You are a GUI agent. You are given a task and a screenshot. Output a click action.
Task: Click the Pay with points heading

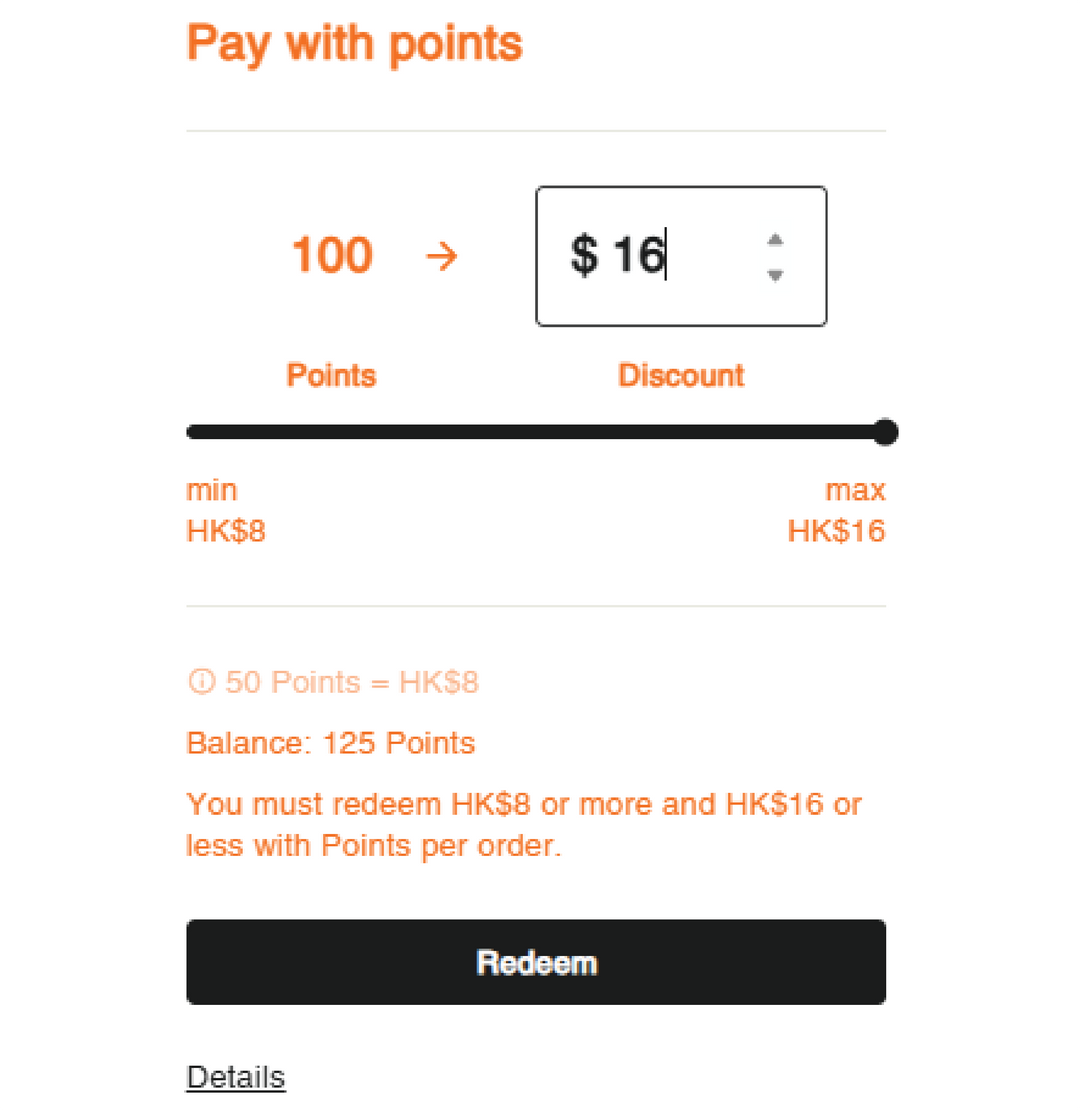coord(355,45)
